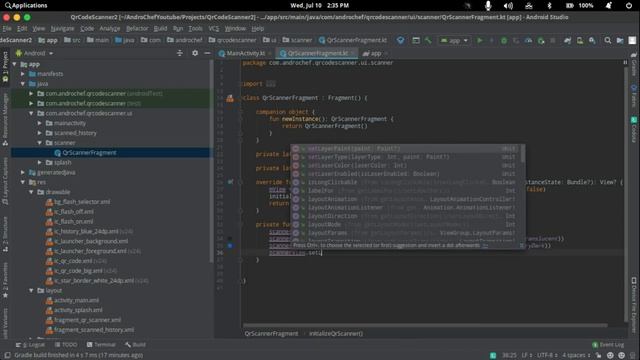The height and width of the screenshot is (360, 640).
Task: Click the completion popup scrollbar
Action: pos(522,153)
